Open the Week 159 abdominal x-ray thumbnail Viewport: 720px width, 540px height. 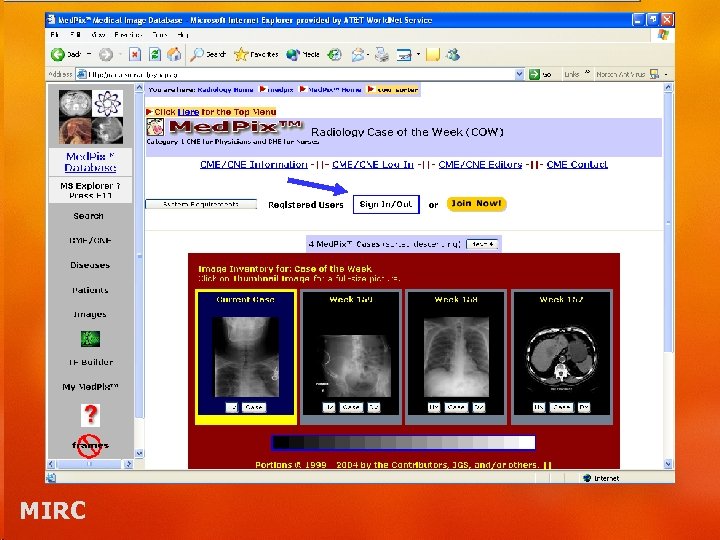(353, 366)
